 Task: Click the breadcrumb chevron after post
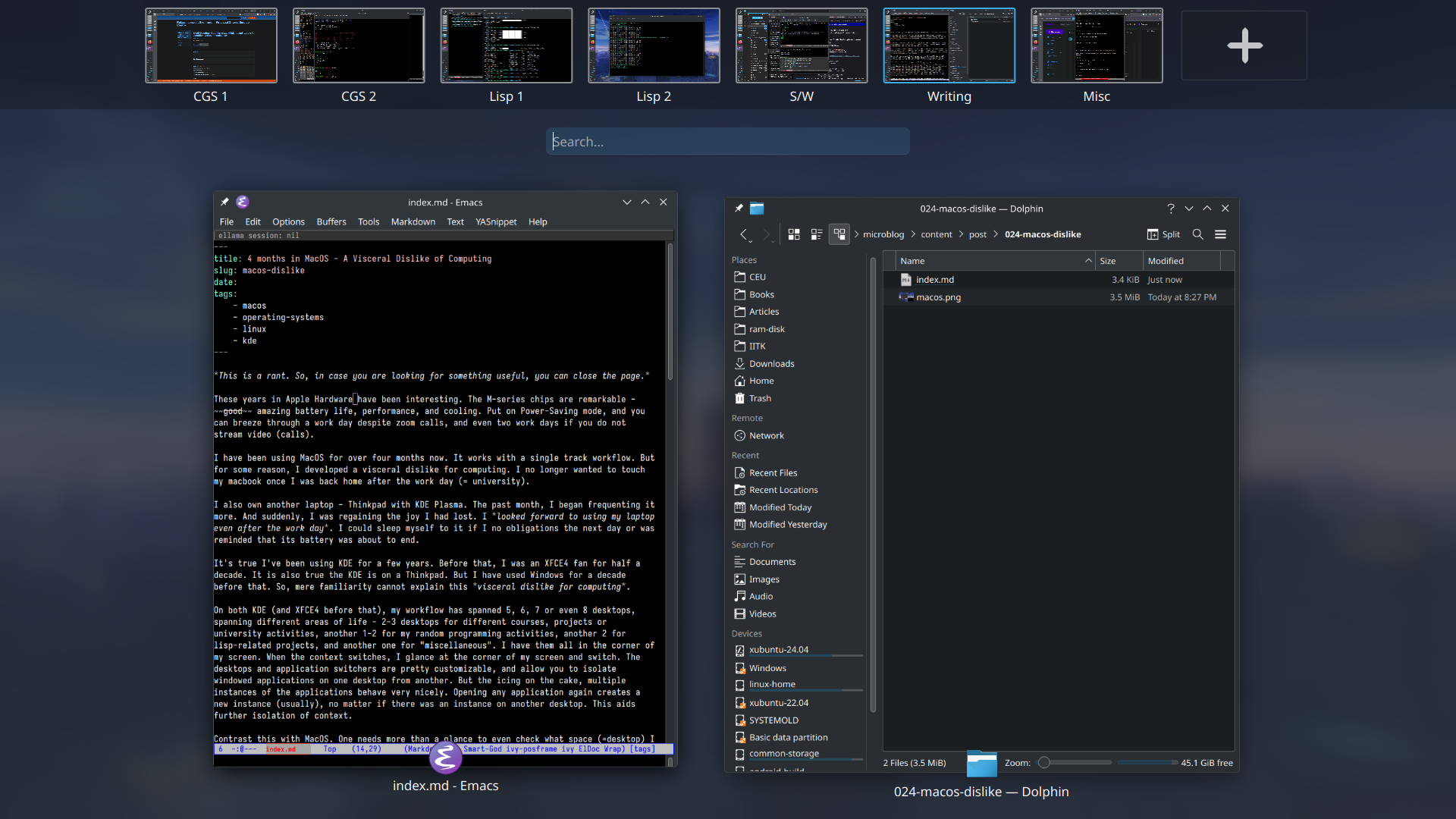(x=995, y=234)
